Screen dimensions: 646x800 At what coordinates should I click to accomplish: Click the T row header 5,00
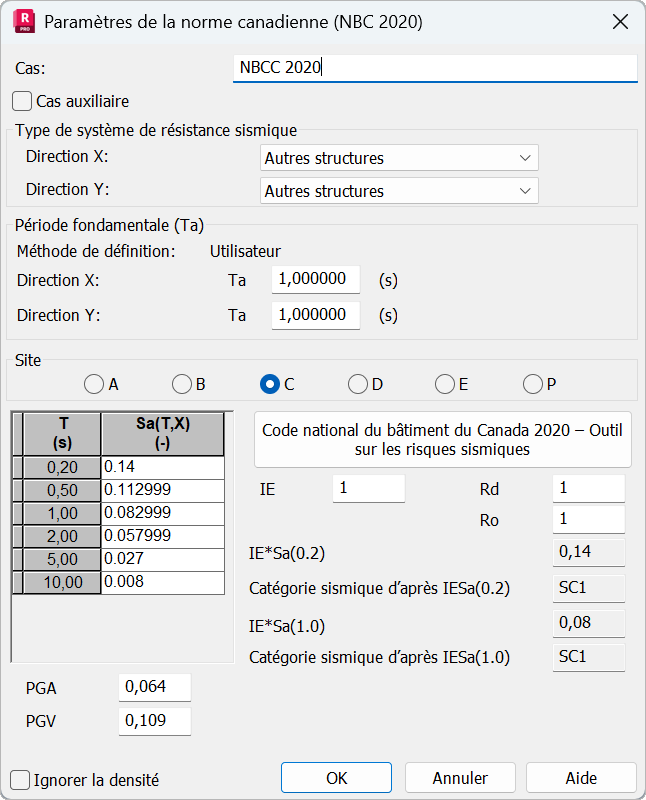(x=62, y=559)
